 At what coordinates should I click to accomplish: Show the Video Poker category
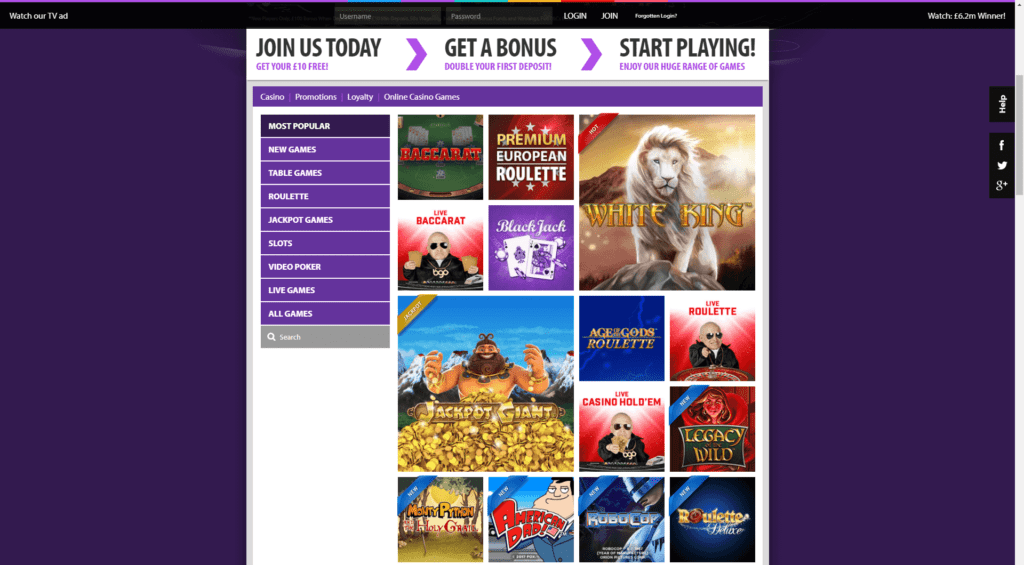pyautogui.click(x=325, y=266)
